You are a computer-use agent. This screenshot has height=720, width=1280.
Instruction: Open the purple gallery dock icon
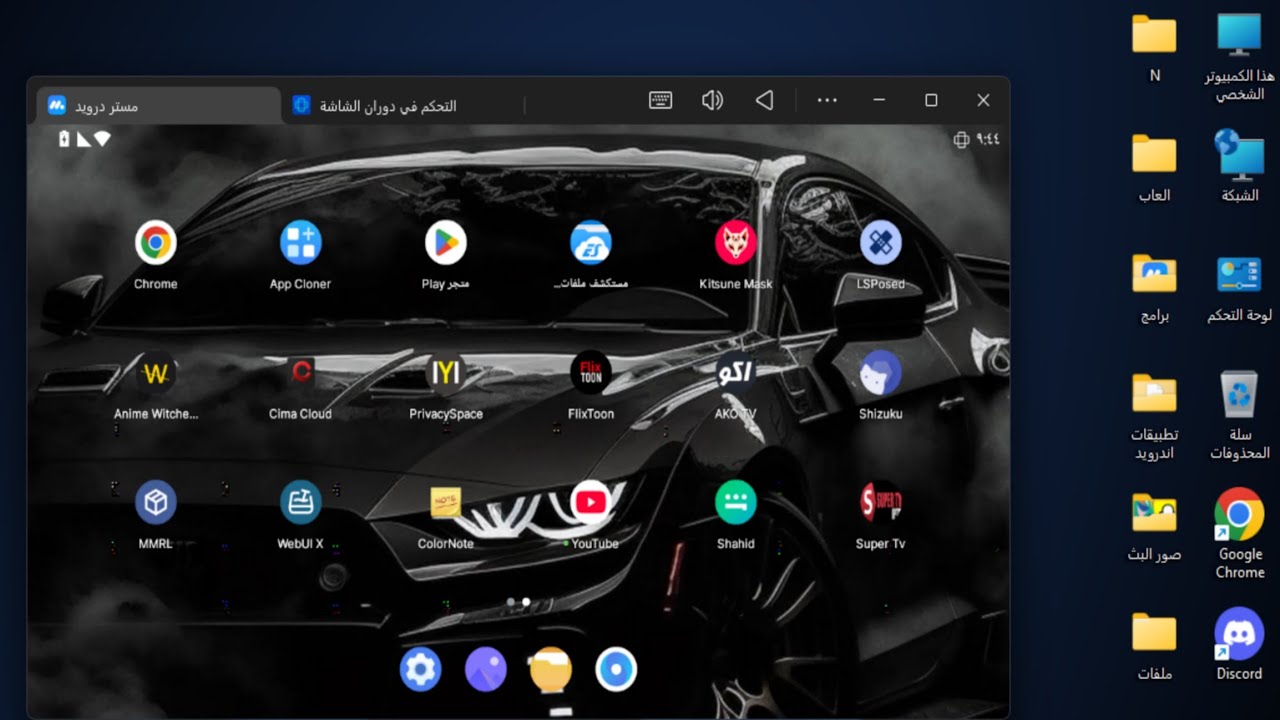click(486, 670)
